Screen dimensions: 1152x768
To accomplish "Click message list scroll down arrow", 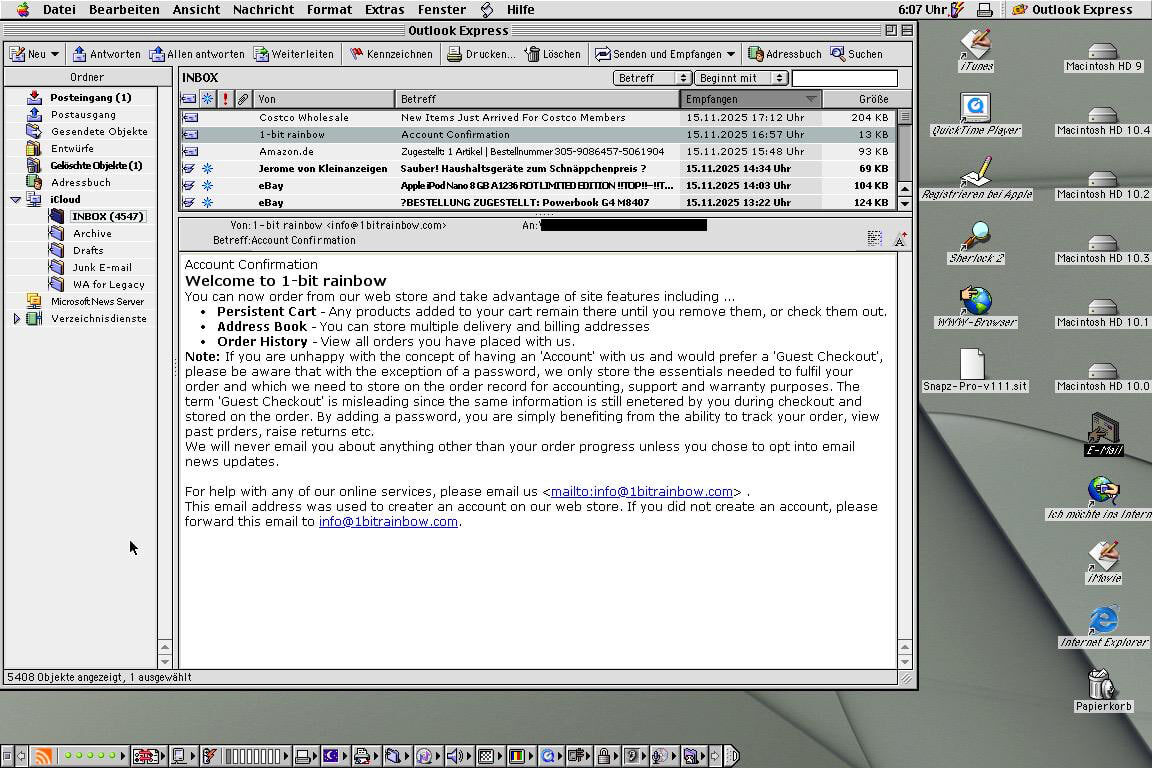I will click(x=905, y=204).
